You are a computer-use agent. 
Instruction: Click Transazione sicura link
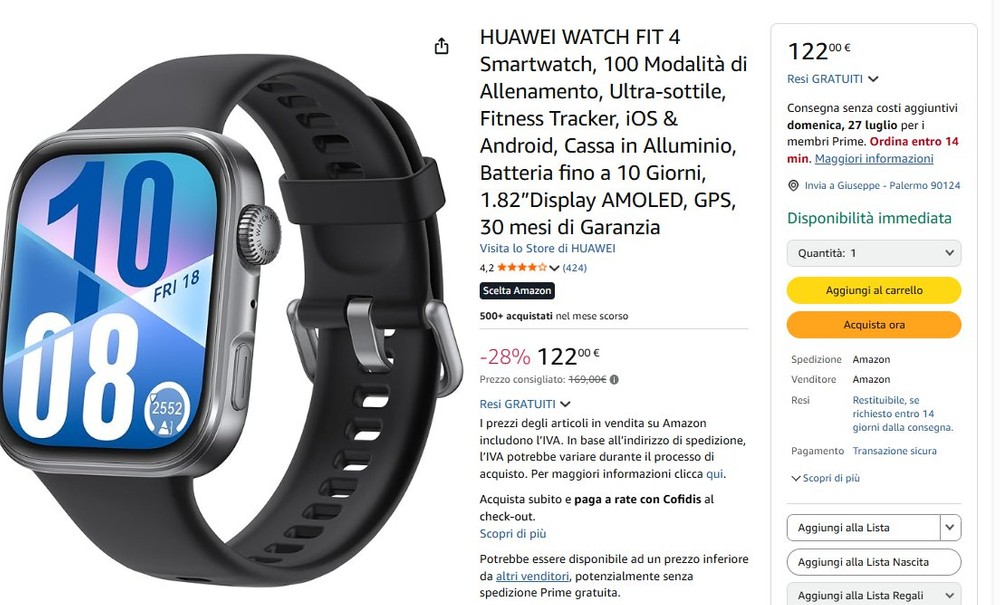pos(894,451)
